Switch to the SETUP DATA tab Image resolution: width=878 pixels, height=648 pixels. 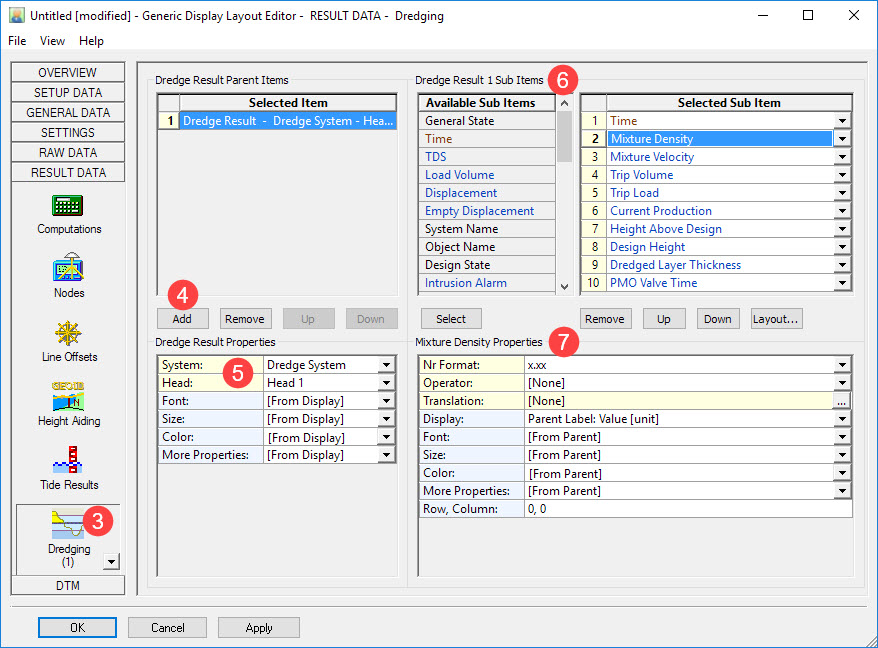(x=68, y=93)
